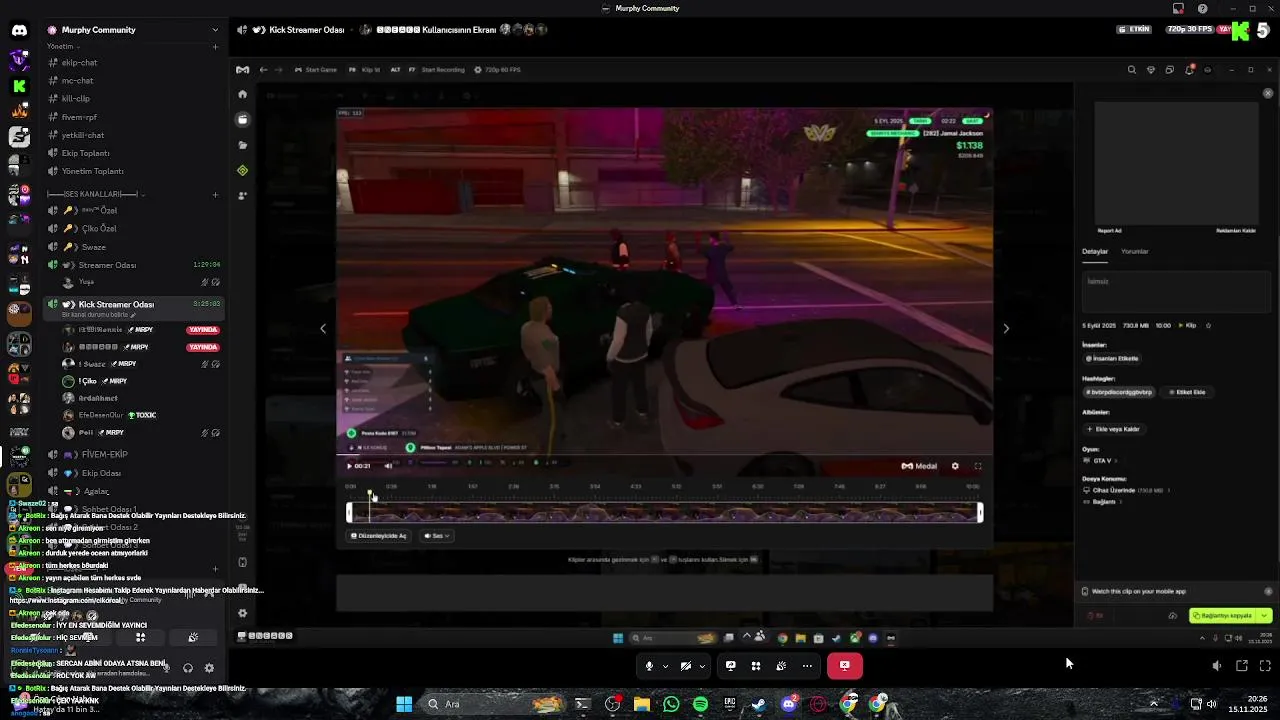Click Windows Start button
Screen dimensions: 1280x720
404,704
